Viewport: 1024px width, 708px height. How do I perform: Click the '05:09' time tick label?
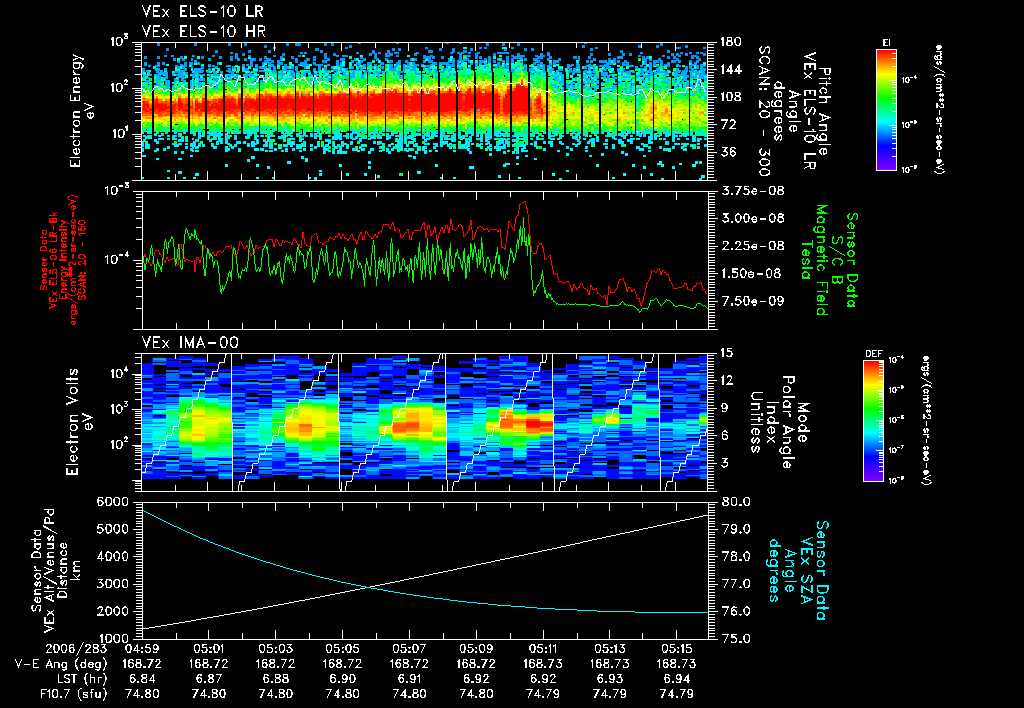(476, 649)
